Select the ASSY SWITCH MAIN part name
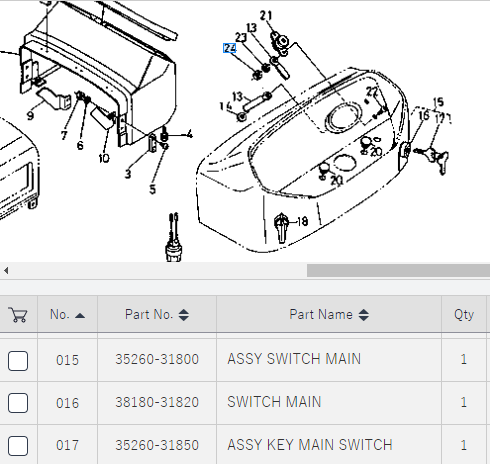Screen dimensions: 490x464 pos(294,359)
